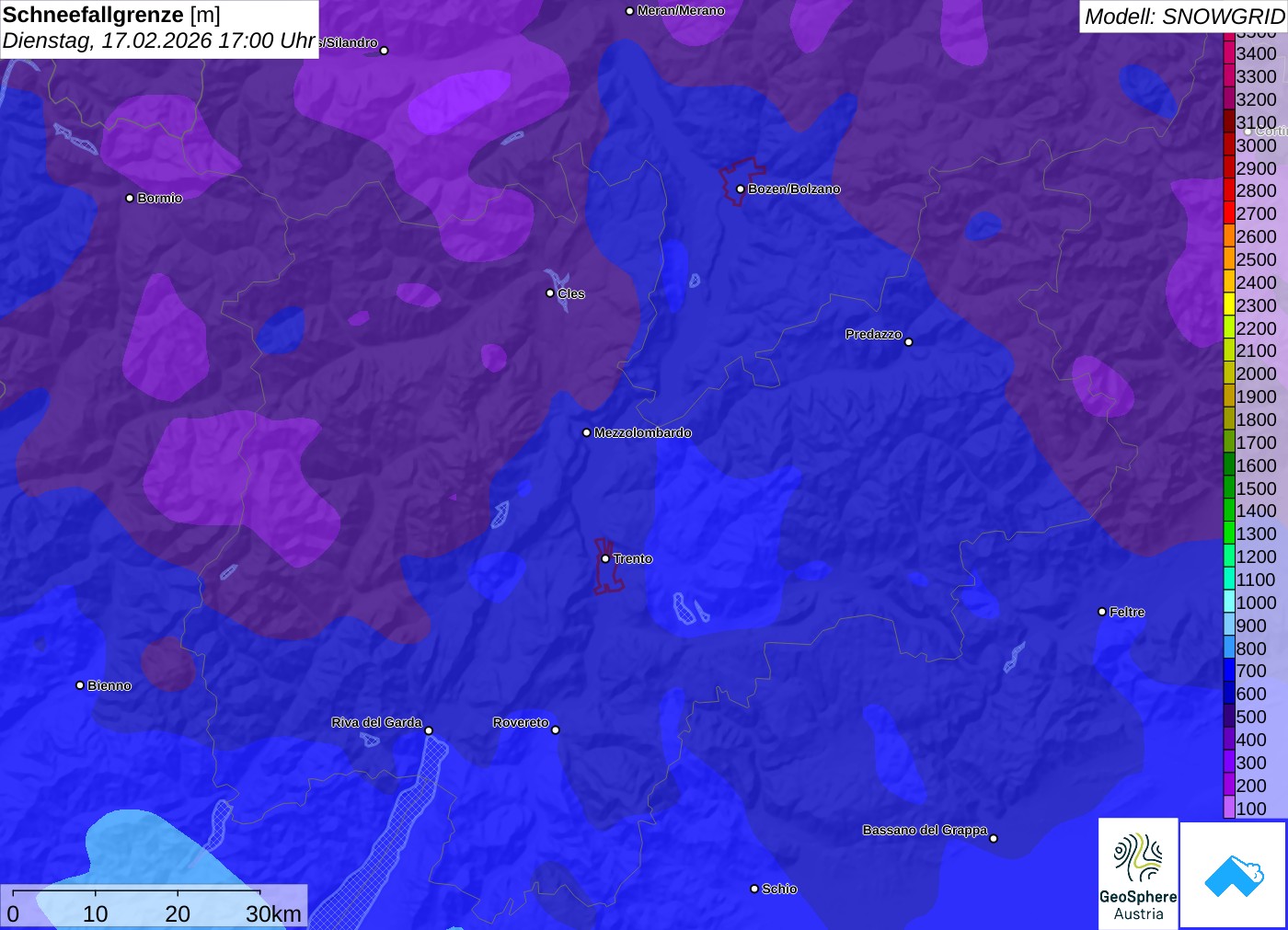The width and height of the screenshot is (1288, 930).
Task: Select the Meran/Merano city label
Action: click(681, 11)
